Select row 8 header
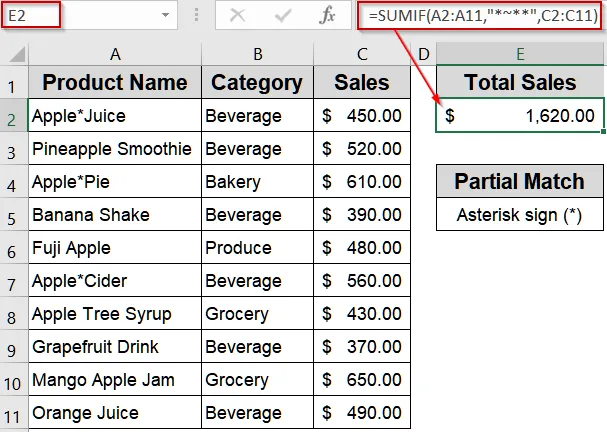 [12, 313]
